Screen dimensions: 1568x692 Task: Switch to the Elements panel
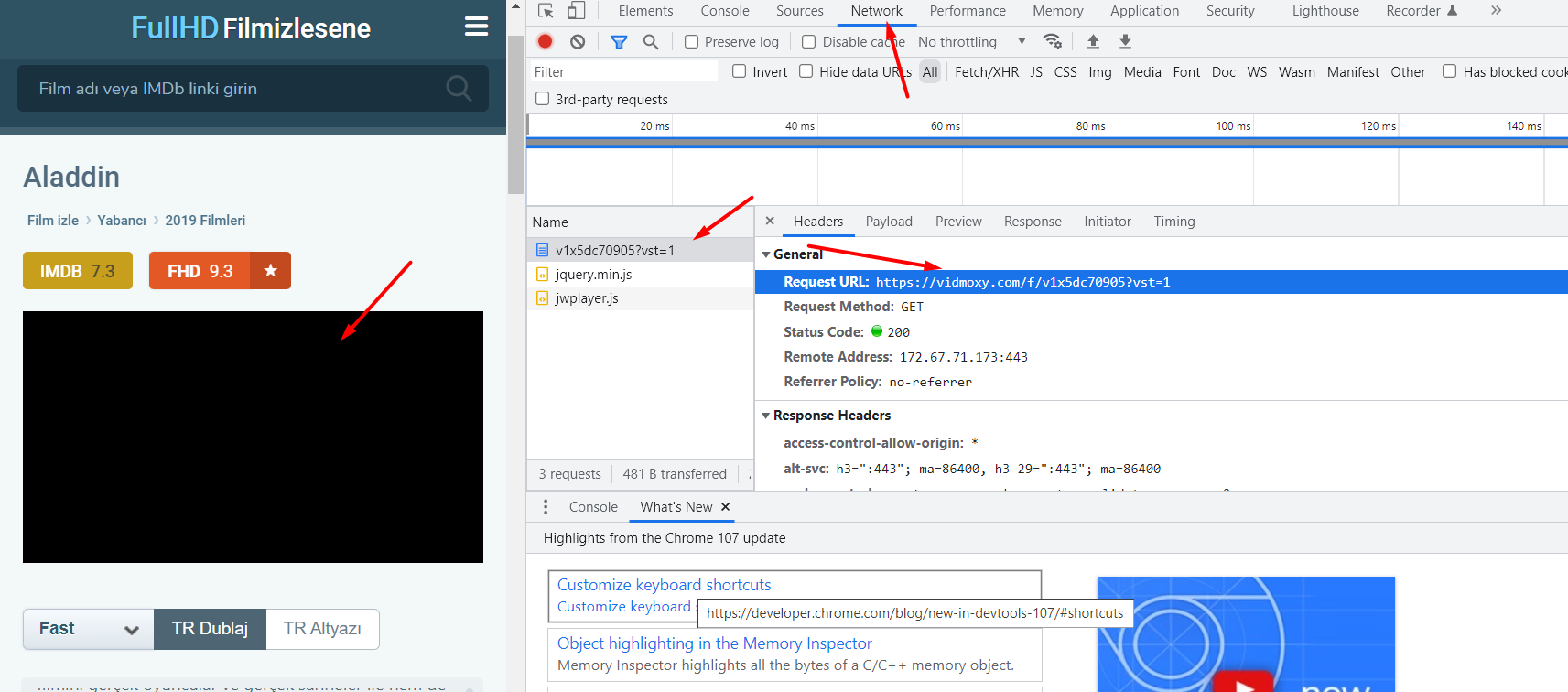(x=645, y=11)
